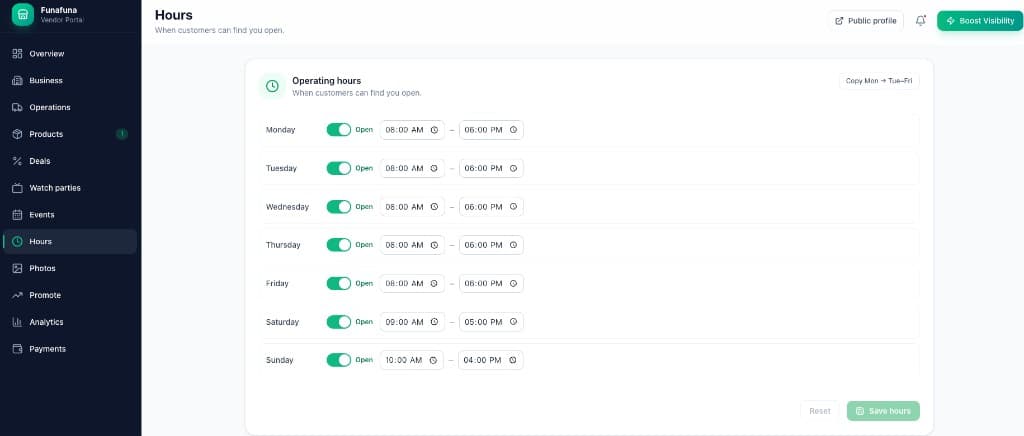
Task: Toggle Sunday open switch
Action: click(x=339, y=360)
